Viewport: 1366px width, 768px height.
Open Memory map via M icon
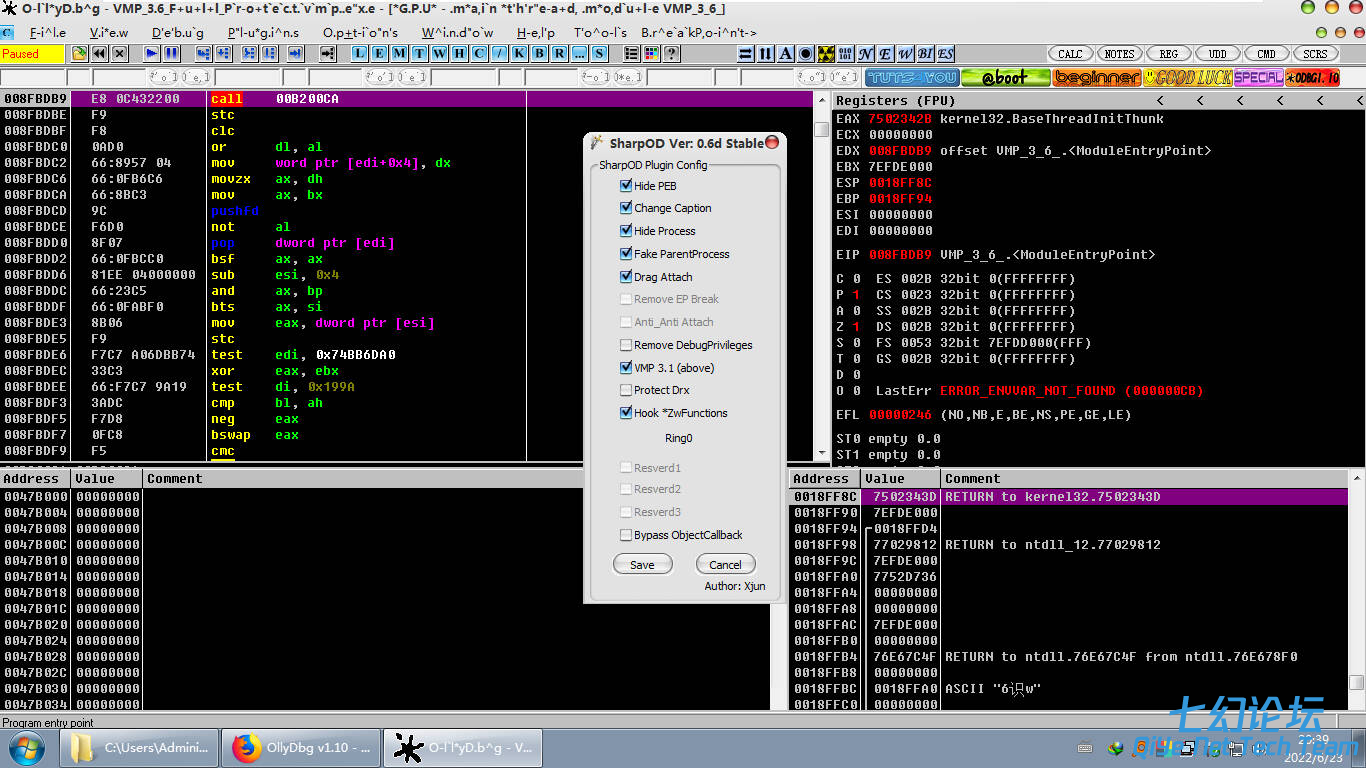400,54
